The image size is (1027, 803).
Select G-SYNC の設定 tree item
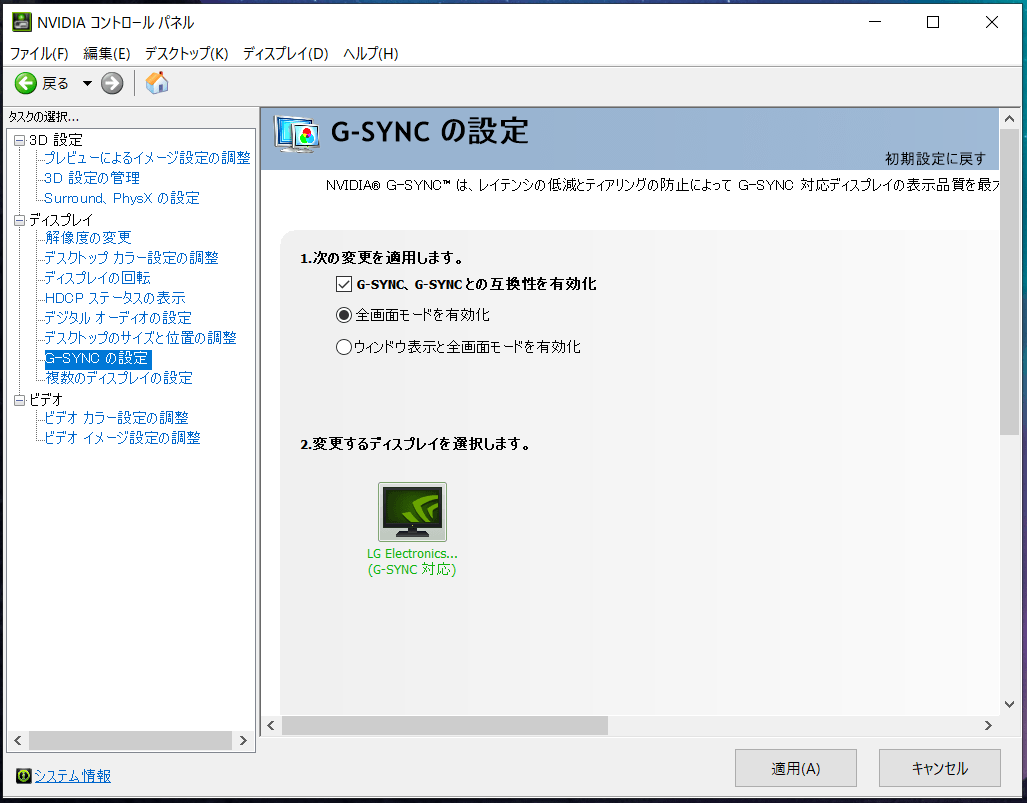point(97,358)
